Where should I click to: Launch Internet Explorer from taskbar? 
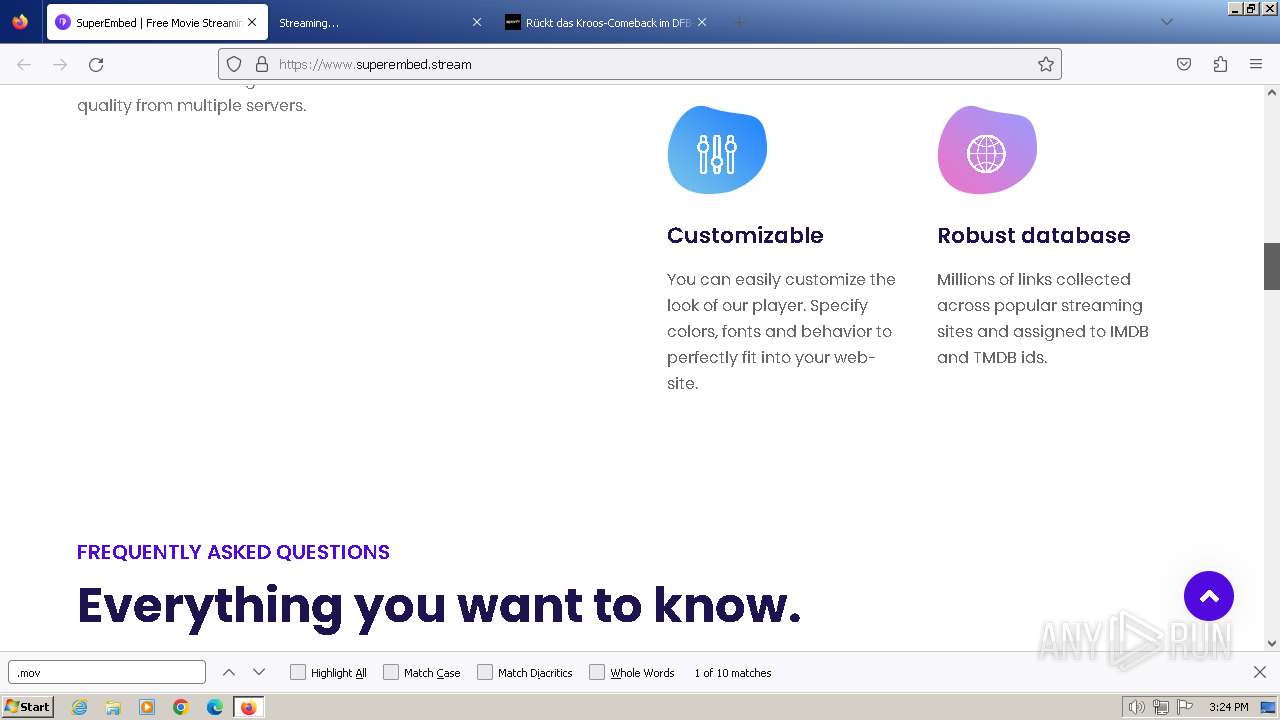point(79,707)
